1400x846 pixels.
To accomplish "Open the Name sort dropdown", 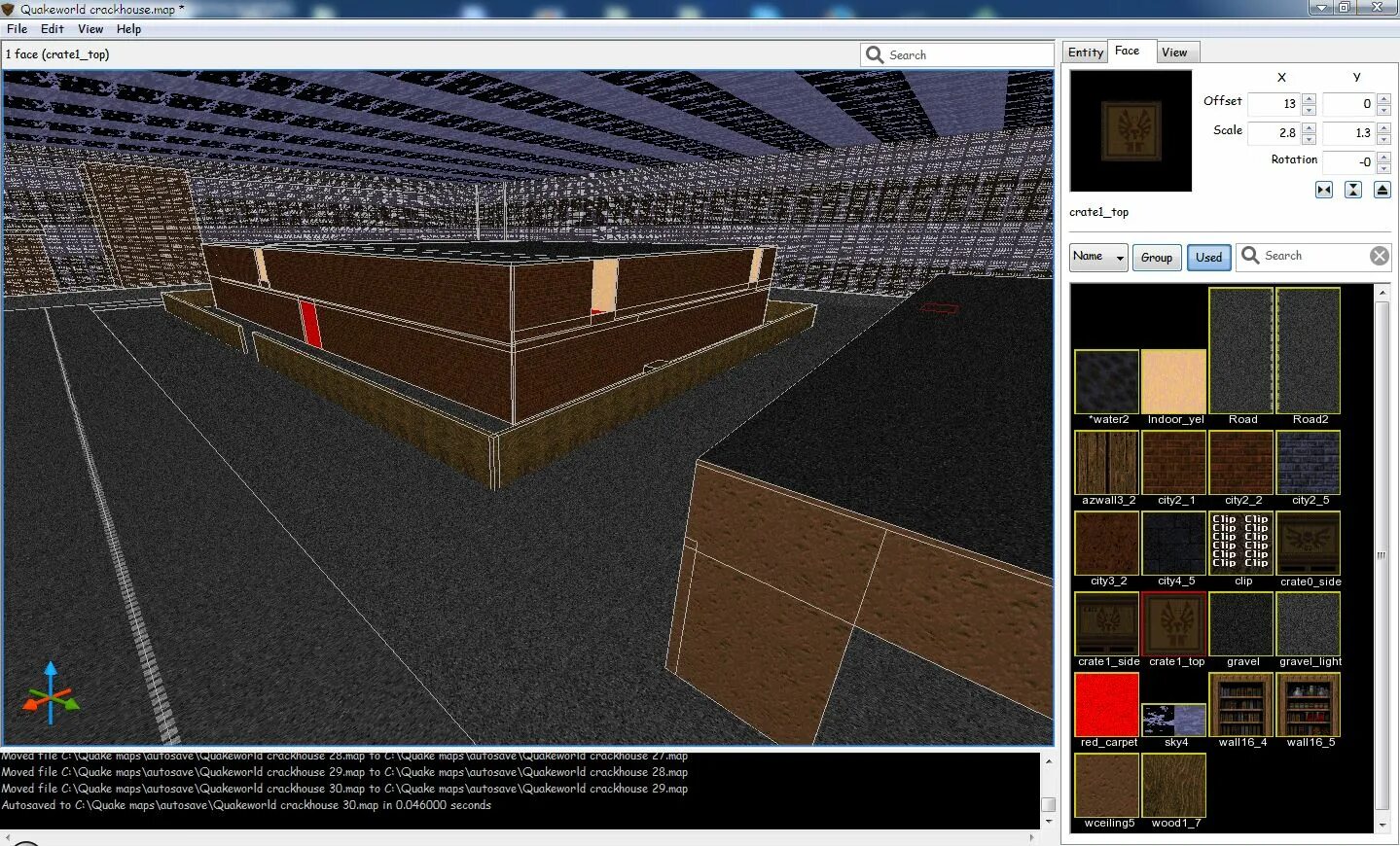I will click(1097, 257).
